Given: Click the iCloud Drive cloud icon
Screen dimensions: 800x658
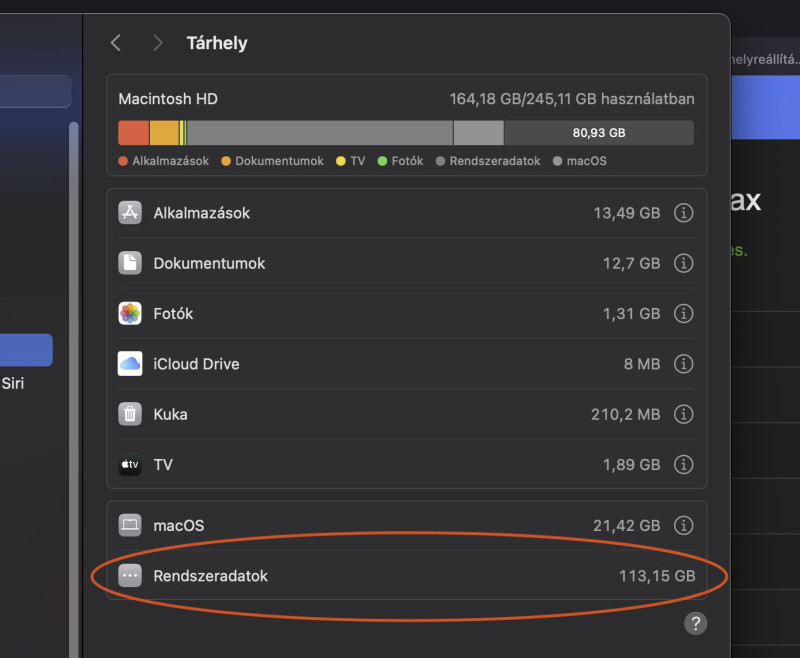Looking at the screenshot, I should (x=130, y=364).
